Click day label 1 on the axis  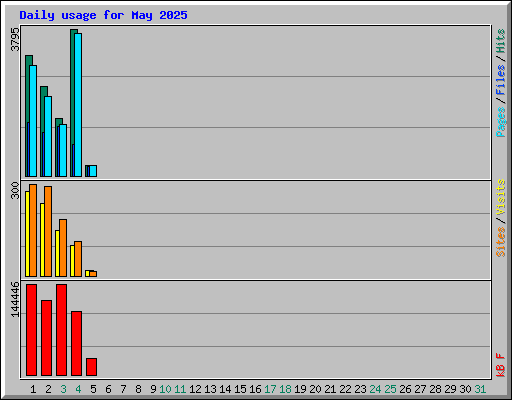[33, 389]
